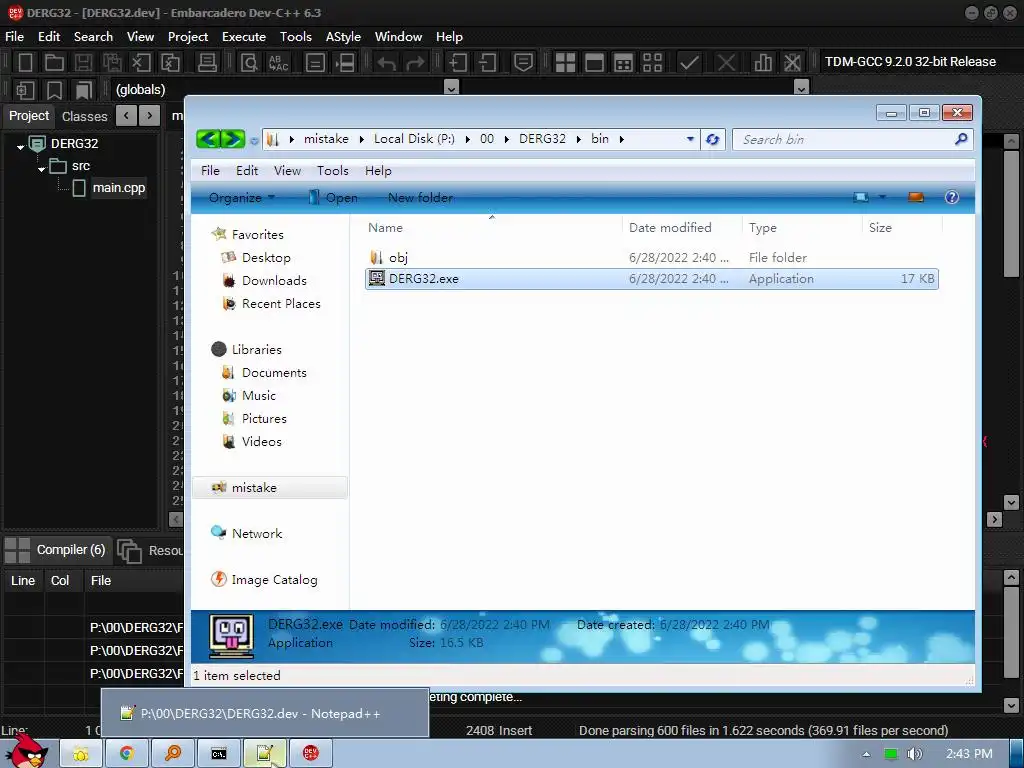Click the Toggle Bookmark icon in Dev-C++ toolbar

point(55,90)
